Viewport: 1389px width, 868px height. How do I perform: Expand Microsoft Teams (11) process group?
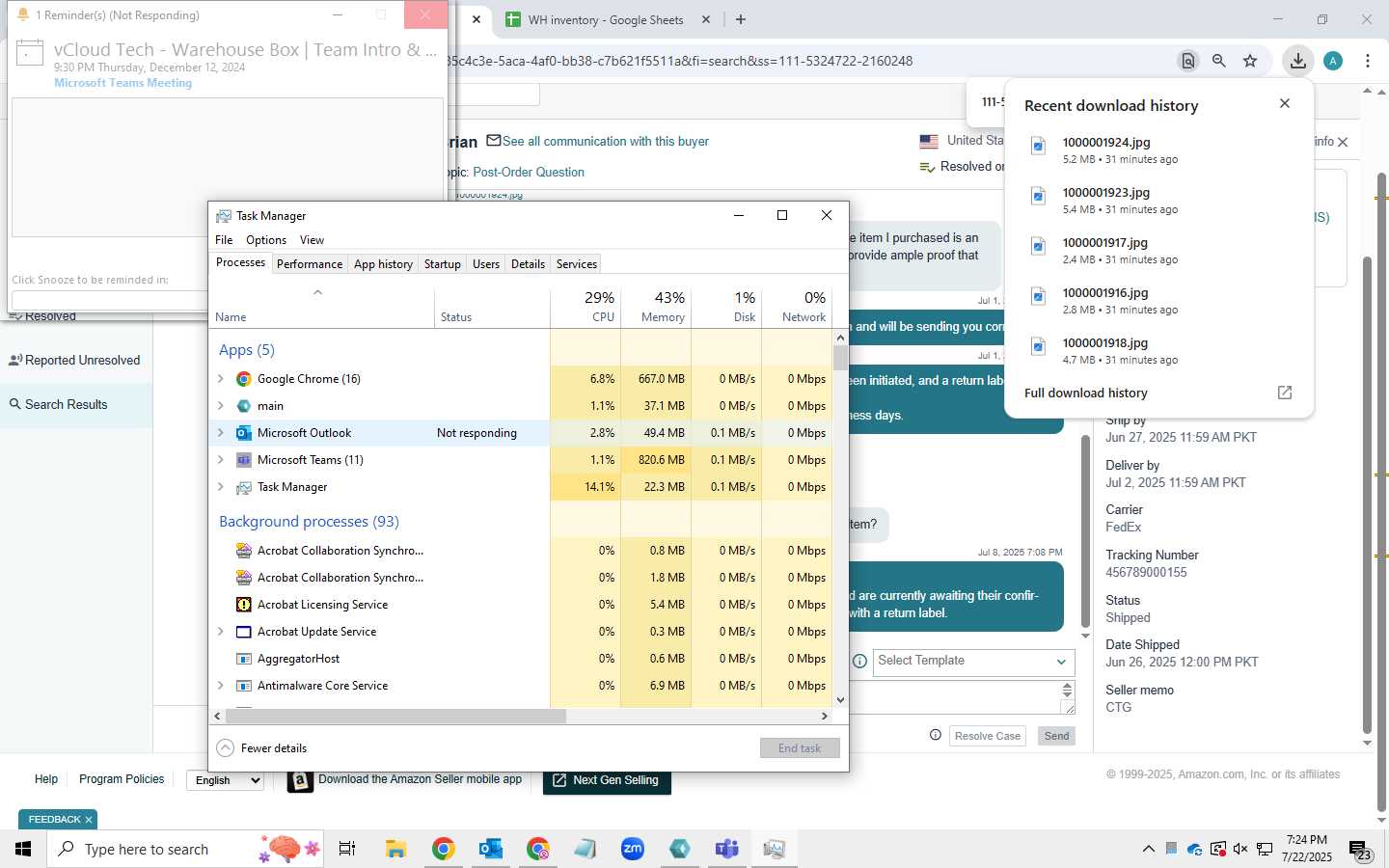click(x=221, y=460)
